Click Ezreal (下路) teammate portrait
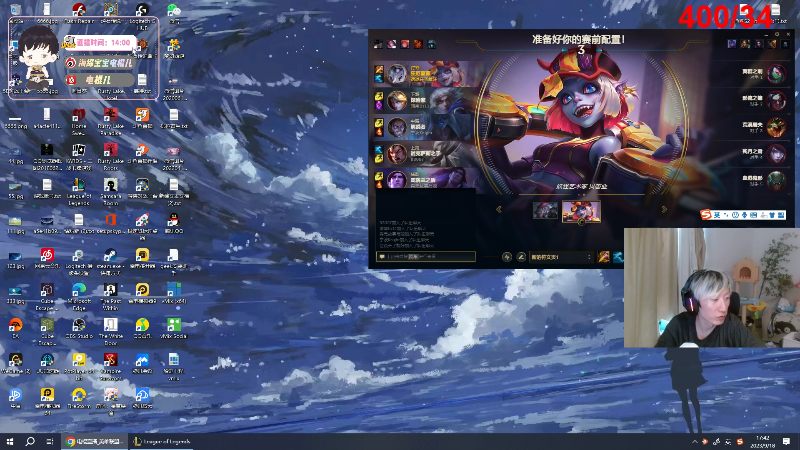 [x=396, y=101]
